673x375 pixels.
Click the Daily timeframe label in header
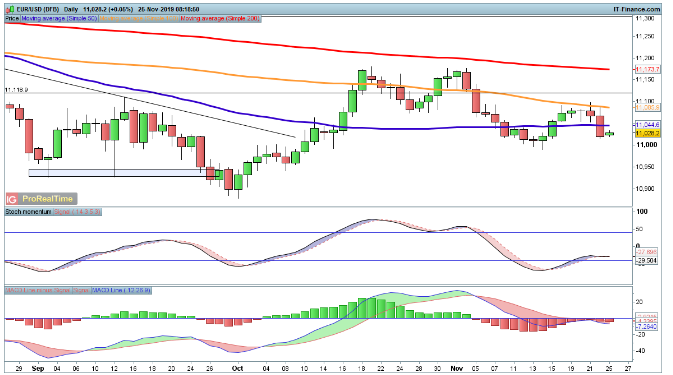tap(71, 9)
